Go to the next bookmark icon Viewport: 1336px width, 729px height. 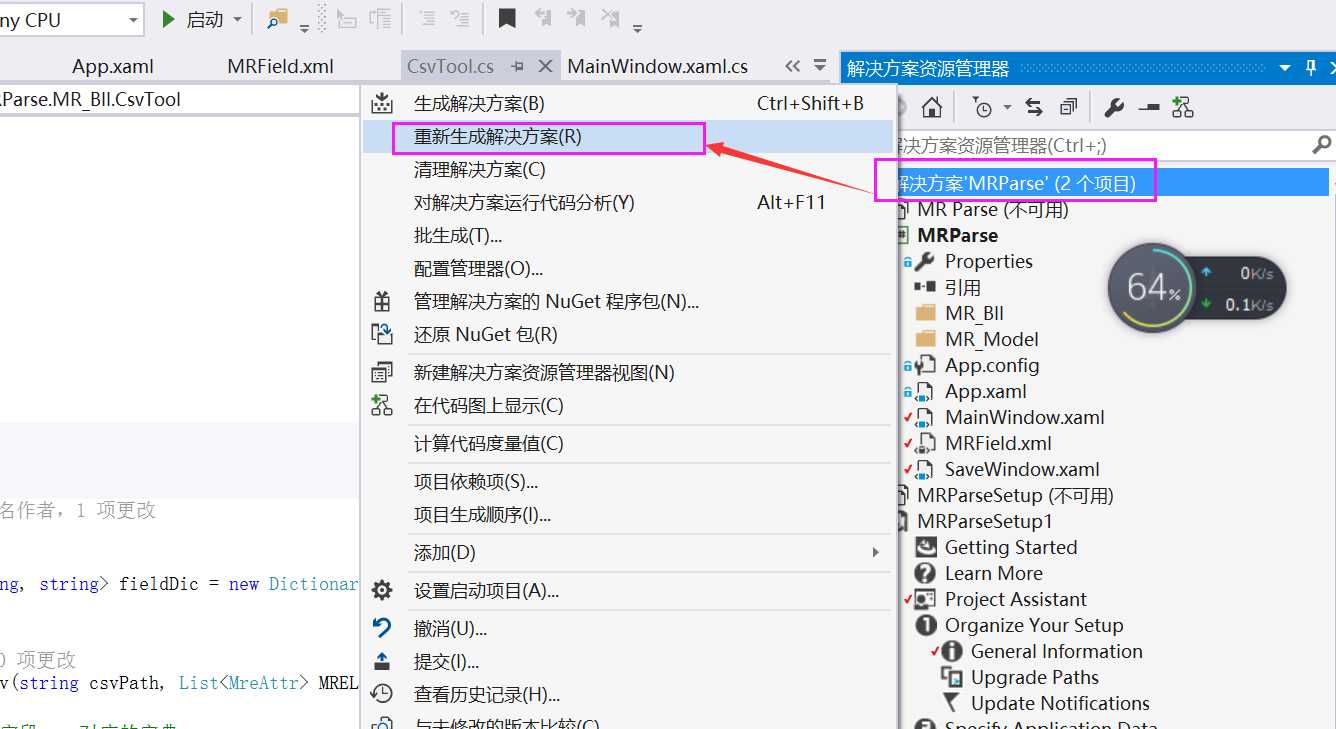[576, 18]
